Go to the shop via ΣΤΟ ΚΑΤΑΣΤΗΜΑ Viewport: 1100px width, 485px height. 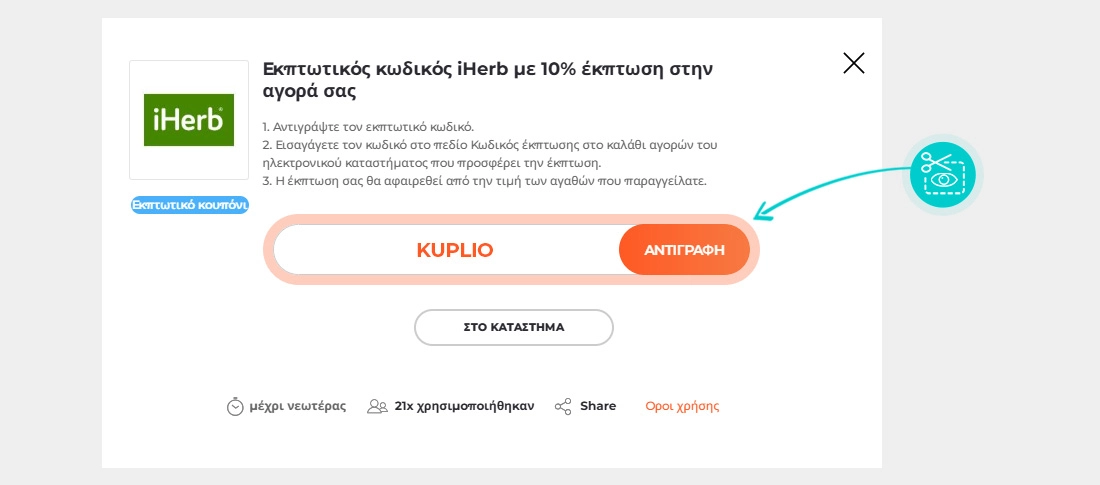pyautogui.click(x=513, y=327)
